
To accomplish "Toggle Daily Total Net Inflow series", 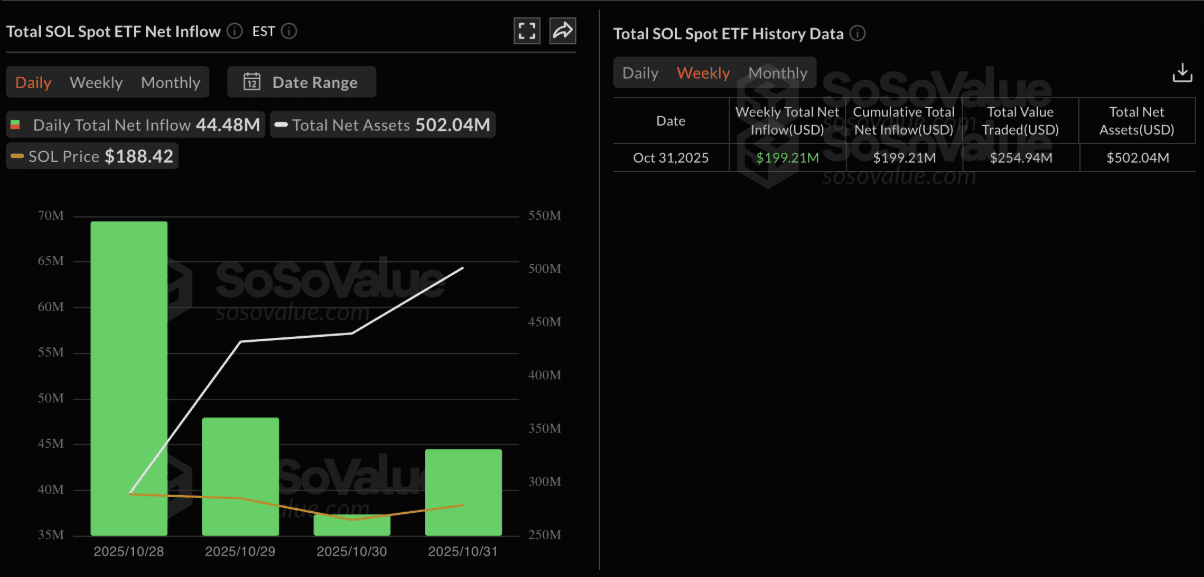I will click(135, 125).
